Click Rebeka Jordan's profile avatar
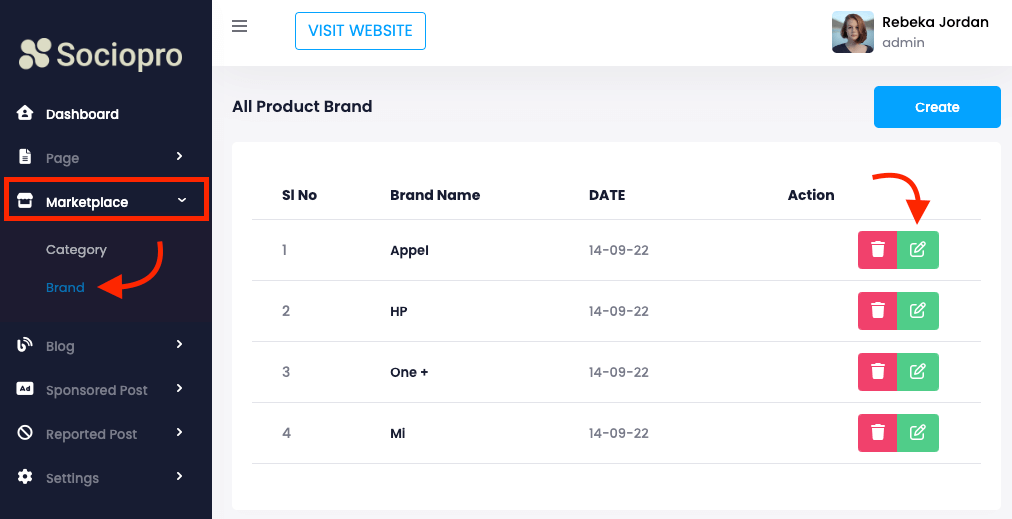1012x519 pixels. pos(852,32)
